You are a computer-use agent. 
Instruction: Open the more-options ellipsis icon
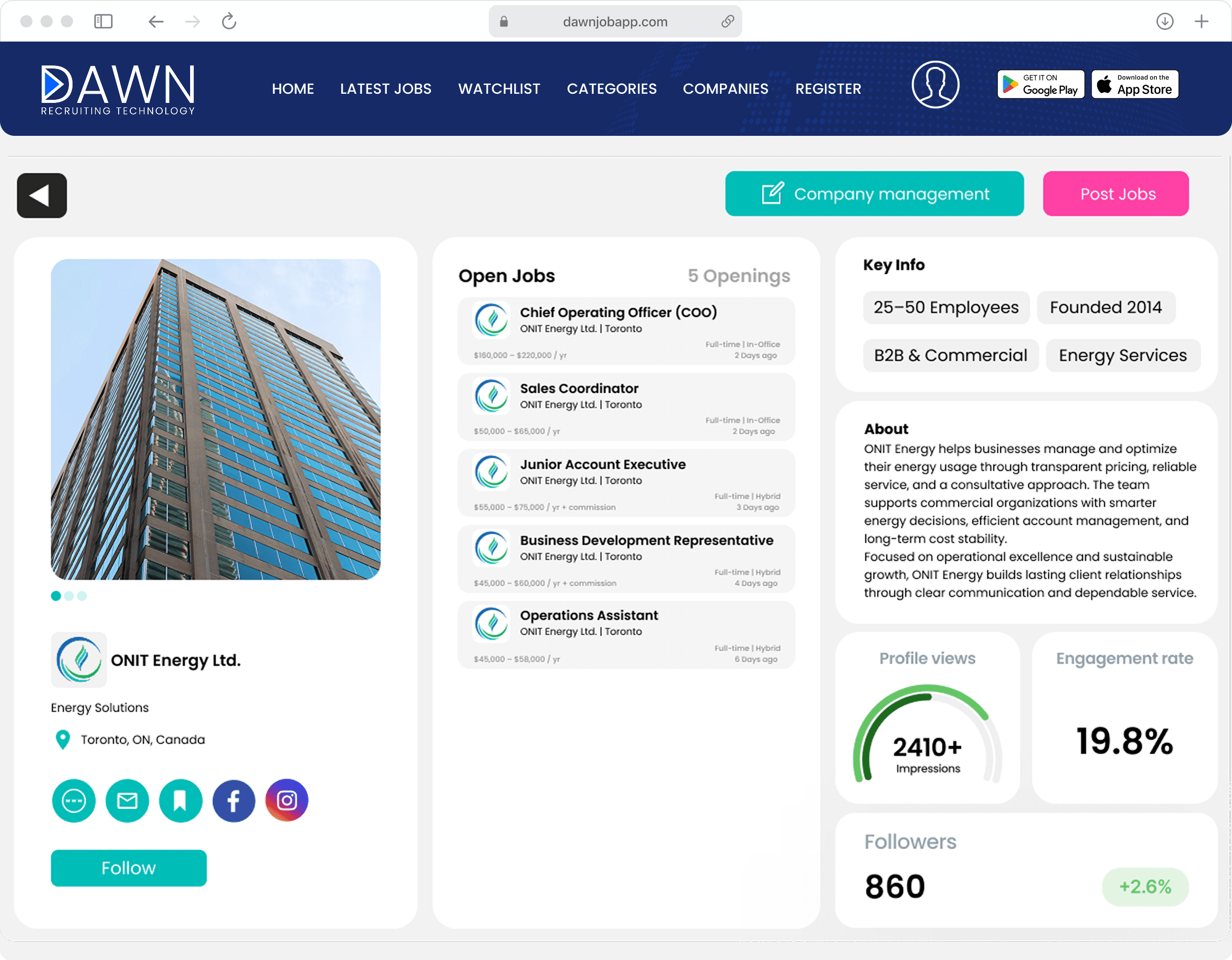pos(74,800)
